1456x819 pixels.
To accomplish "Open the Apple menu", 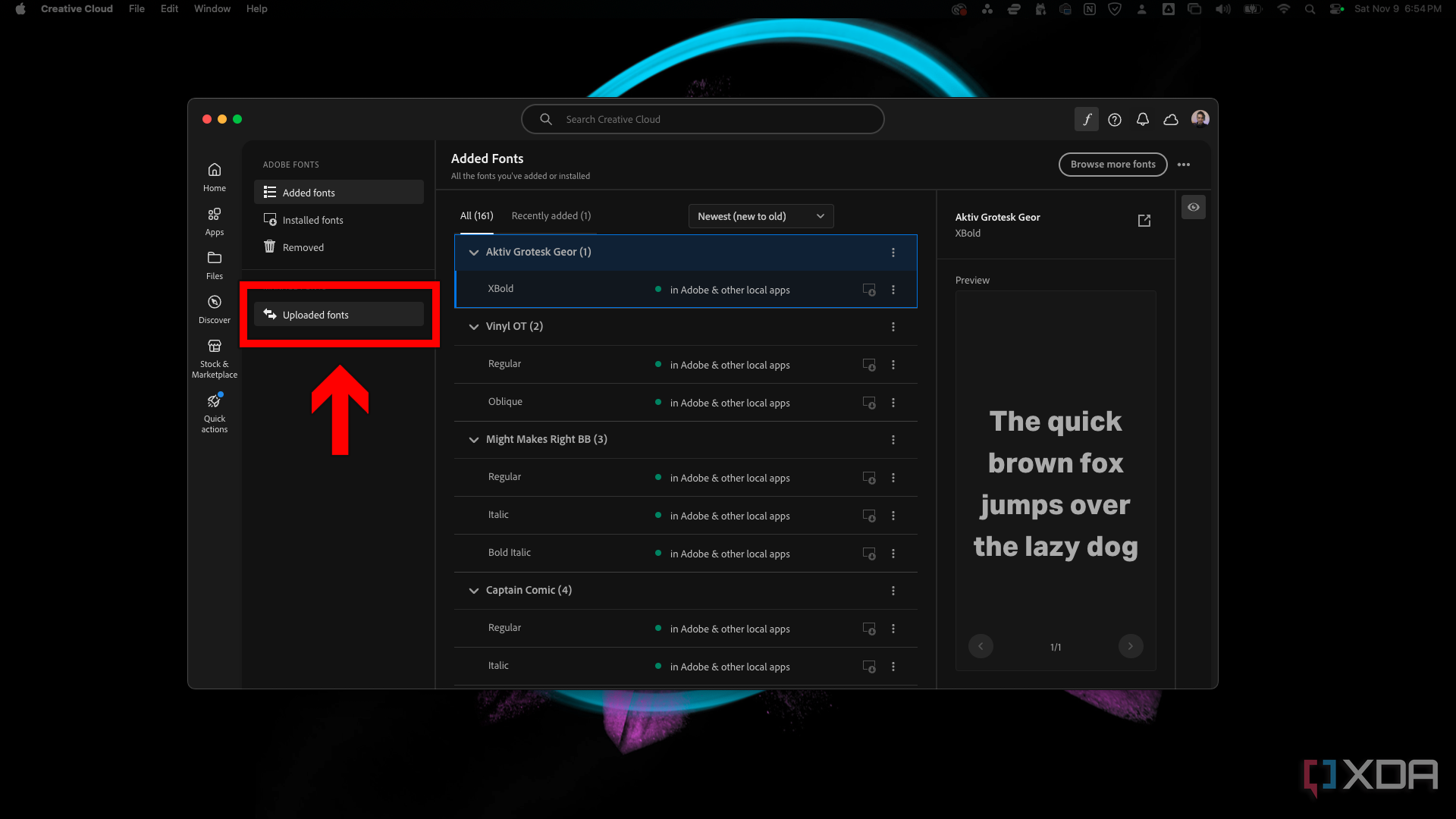I will click(x=20, y=9).
